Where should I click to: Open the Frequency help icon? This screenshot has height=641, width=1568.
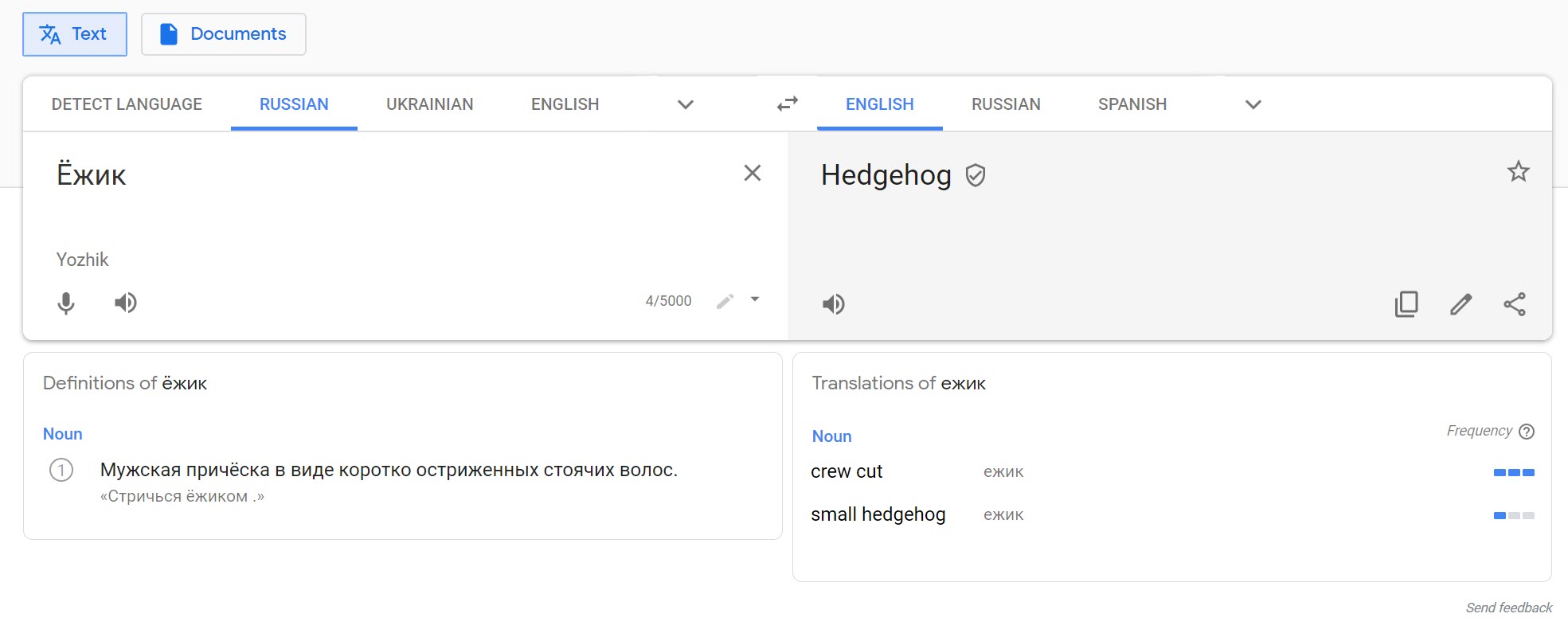(1526, 432)
